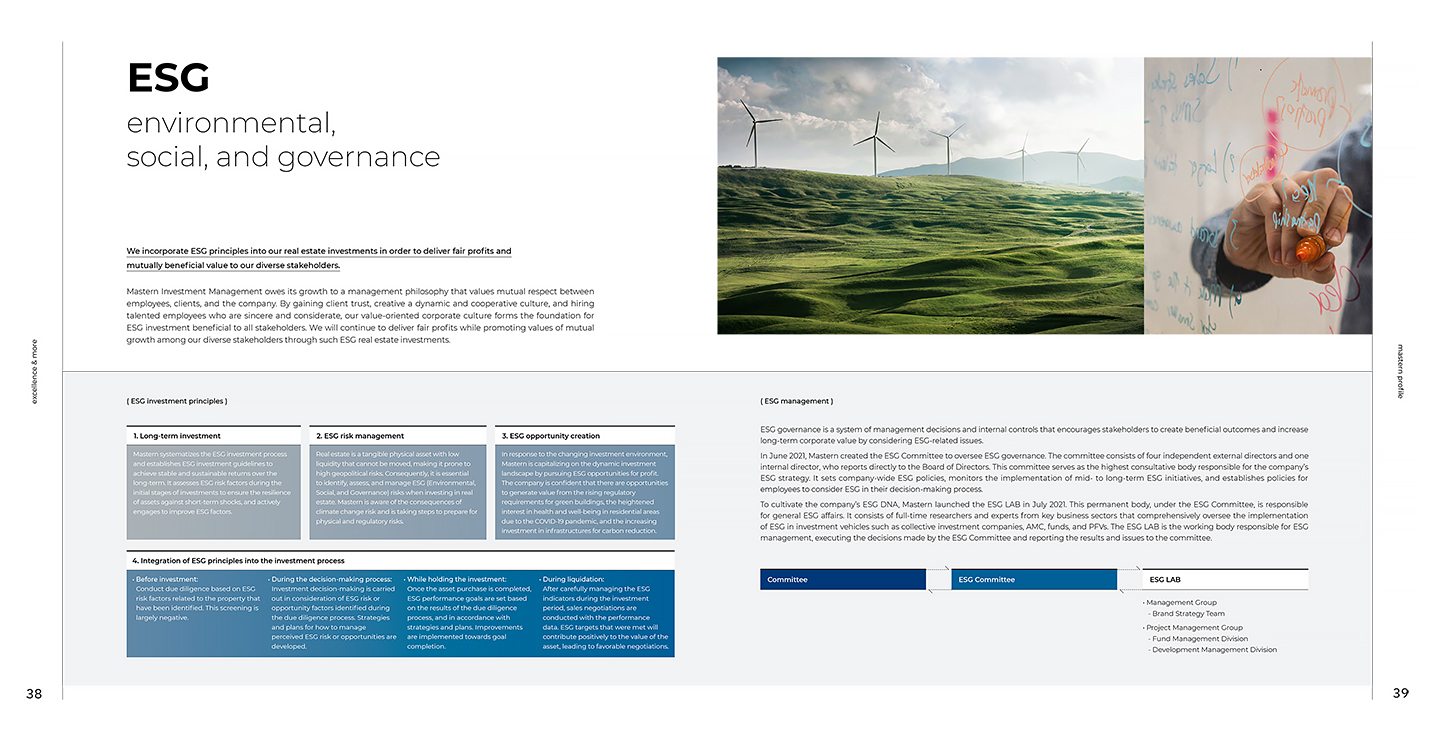Screen dimensions: 1440x744
Task: Select the "environmental, social, and governance" subtitle
Action: (283, 140)
